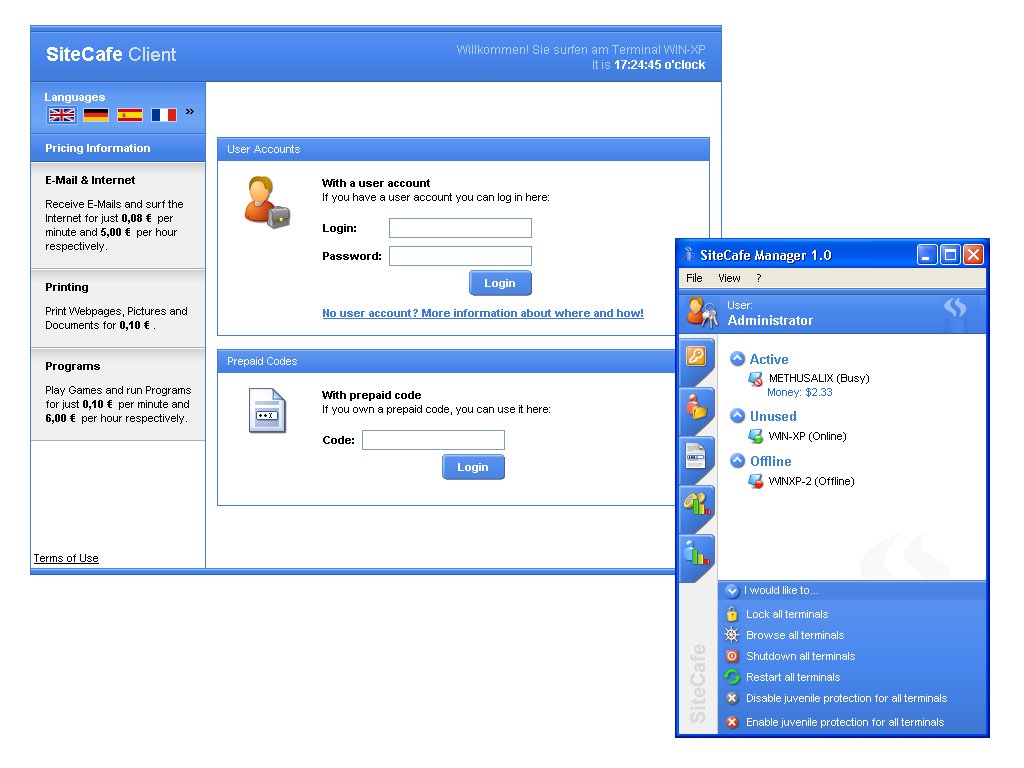The width and height of the screenshot is (1024, 768).
Task: Open 'No user account?' information link
Action: click(x=483, y=313)
